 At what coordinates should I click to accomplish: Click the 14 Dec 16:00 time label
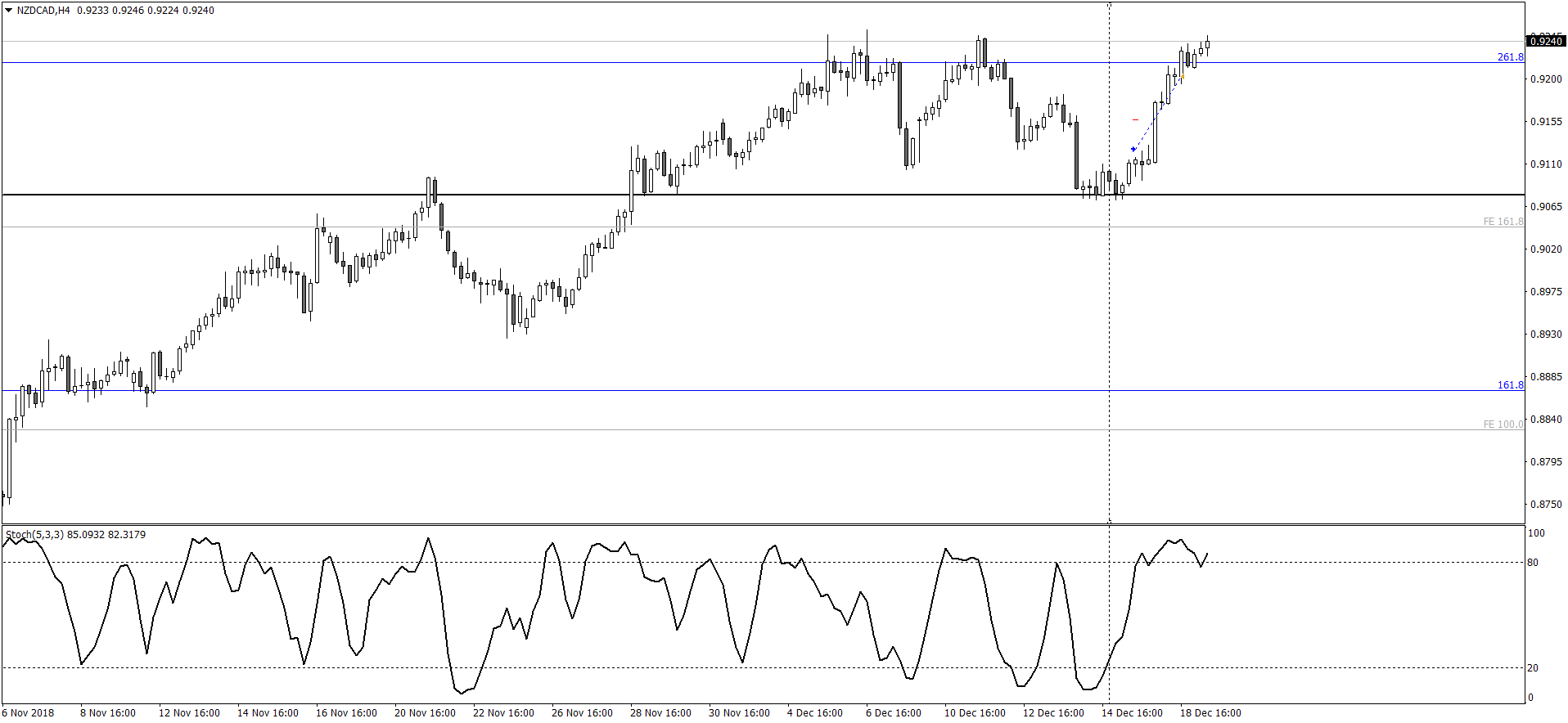(x=1132, y=713)
